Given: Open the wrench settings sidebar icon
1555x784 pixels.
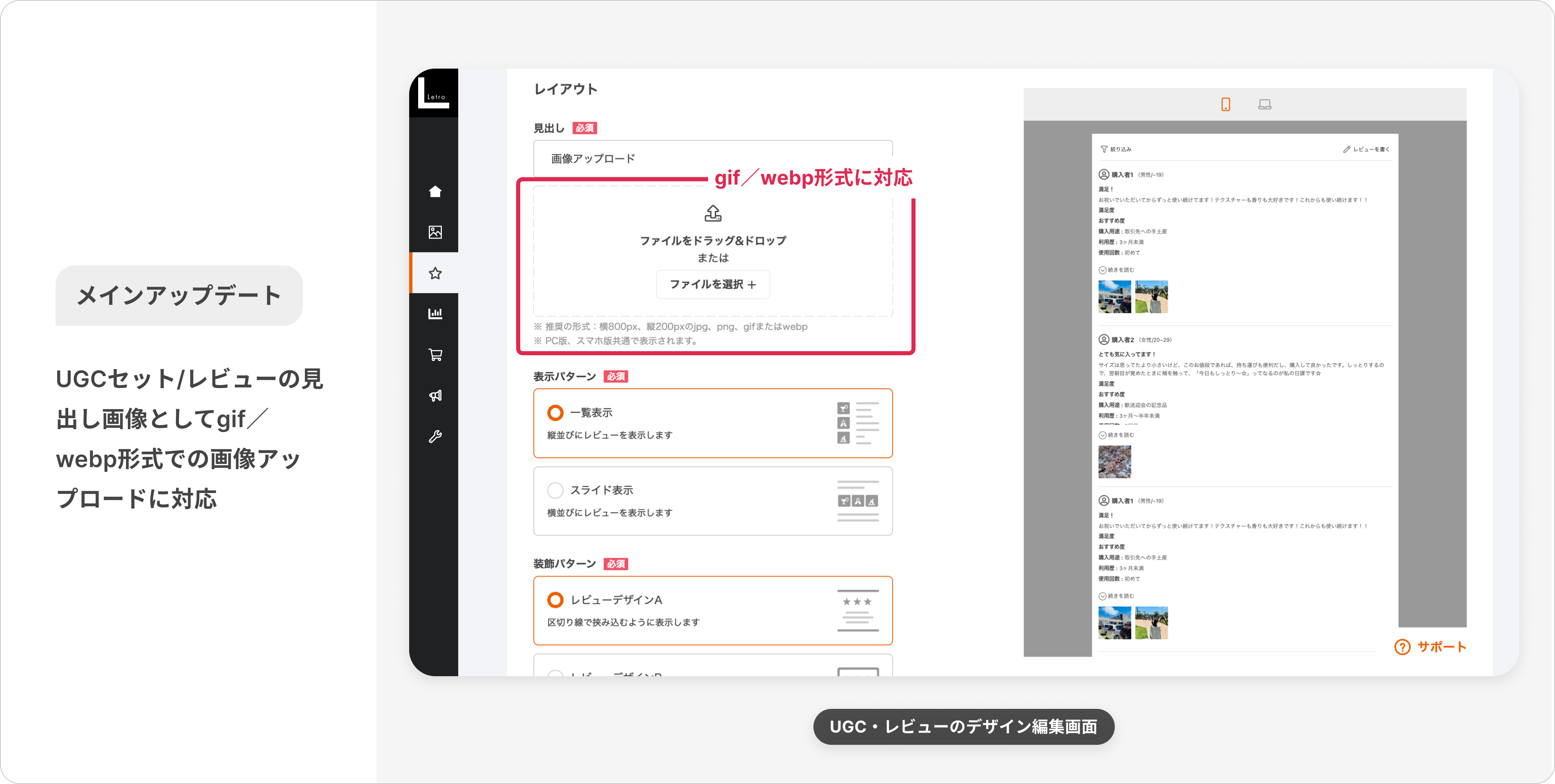Looking at the screenshot, I should [435, 437].
